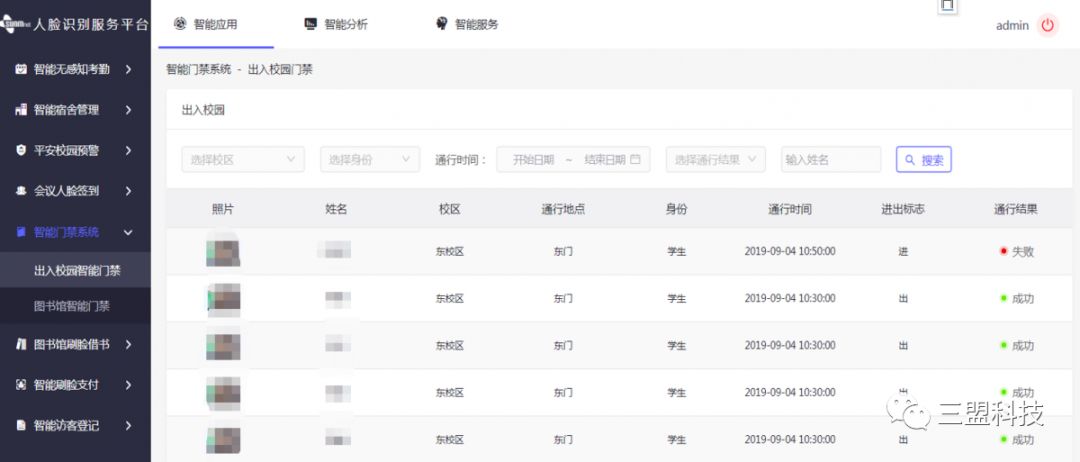
Task: Switch to the 智能服务 tab
Action: (x=467, y=25)
